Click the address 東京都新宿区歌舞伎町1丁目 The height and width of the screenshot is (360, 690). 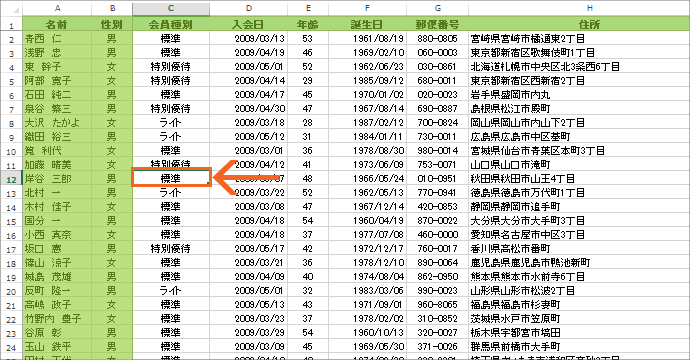pyautogui.click(x=532, y=52)
